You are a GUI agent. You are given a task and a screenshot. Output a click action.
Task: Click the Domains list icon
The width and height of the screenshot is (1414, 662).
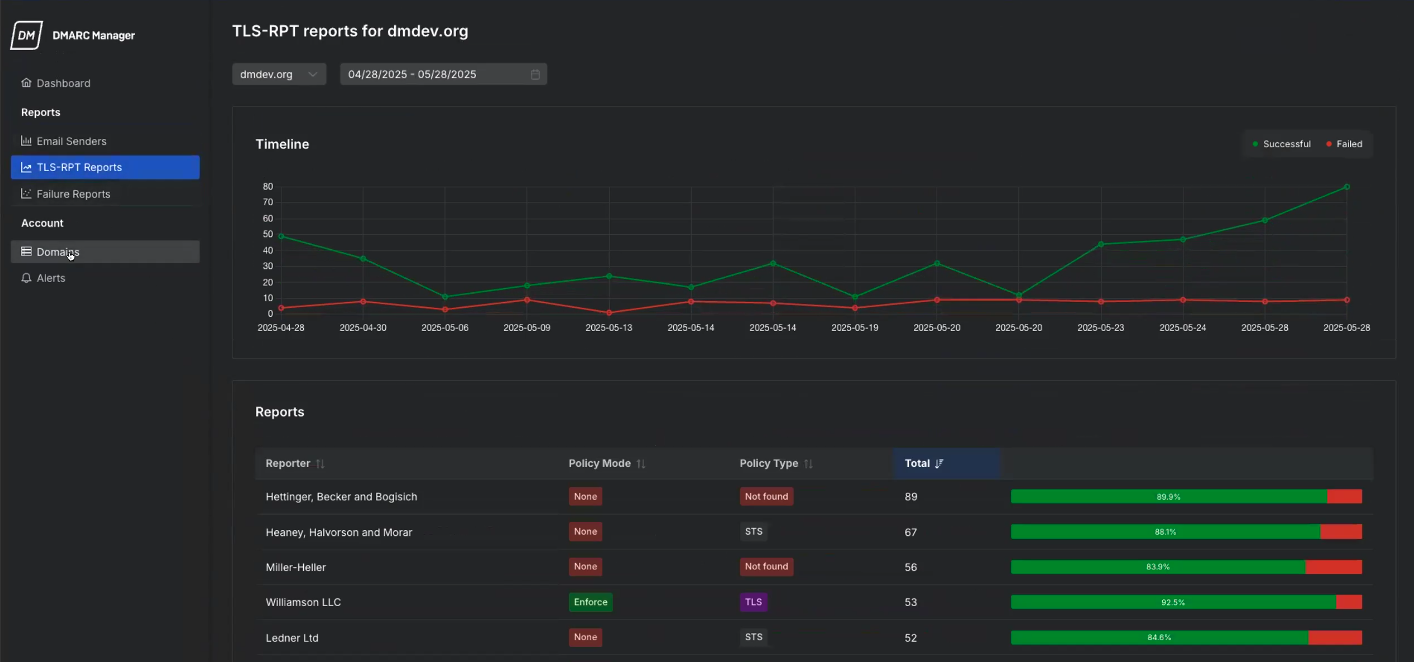click(x=27, y=252)
